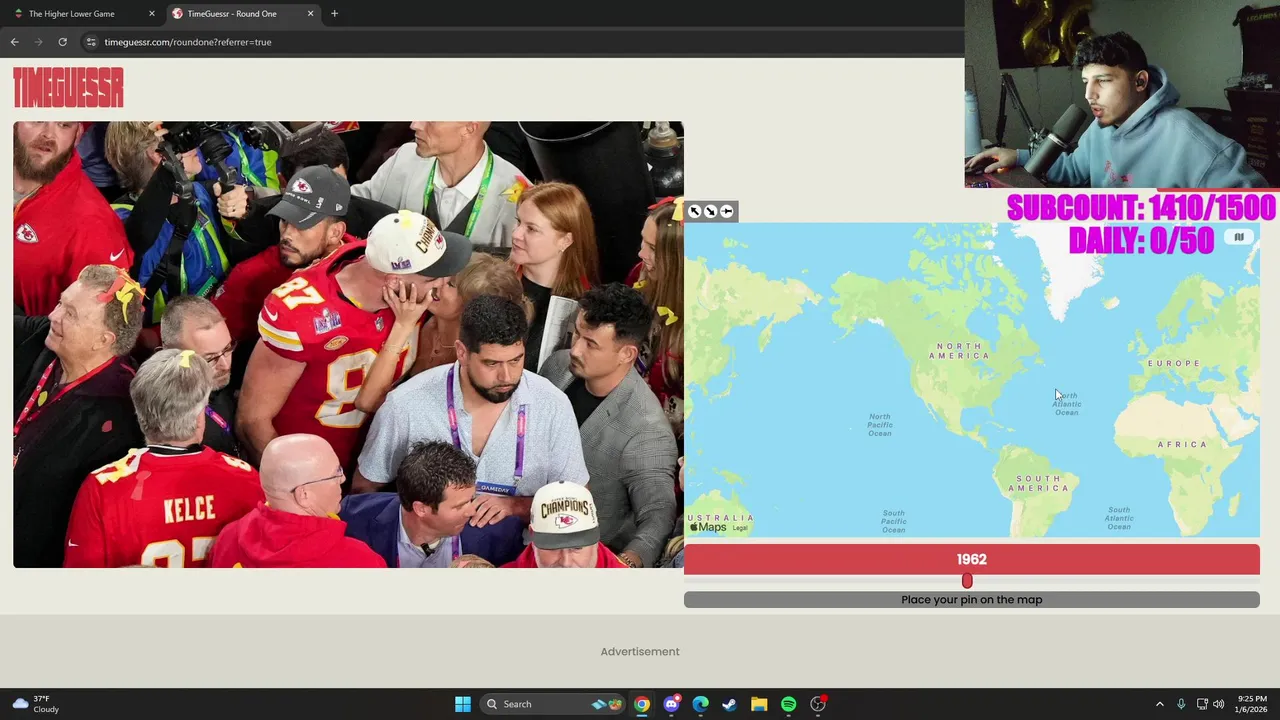Click the red 1962 year bar
Image resolution: width=1280 pixels, height=720 pixels.
tap(971, 560)
